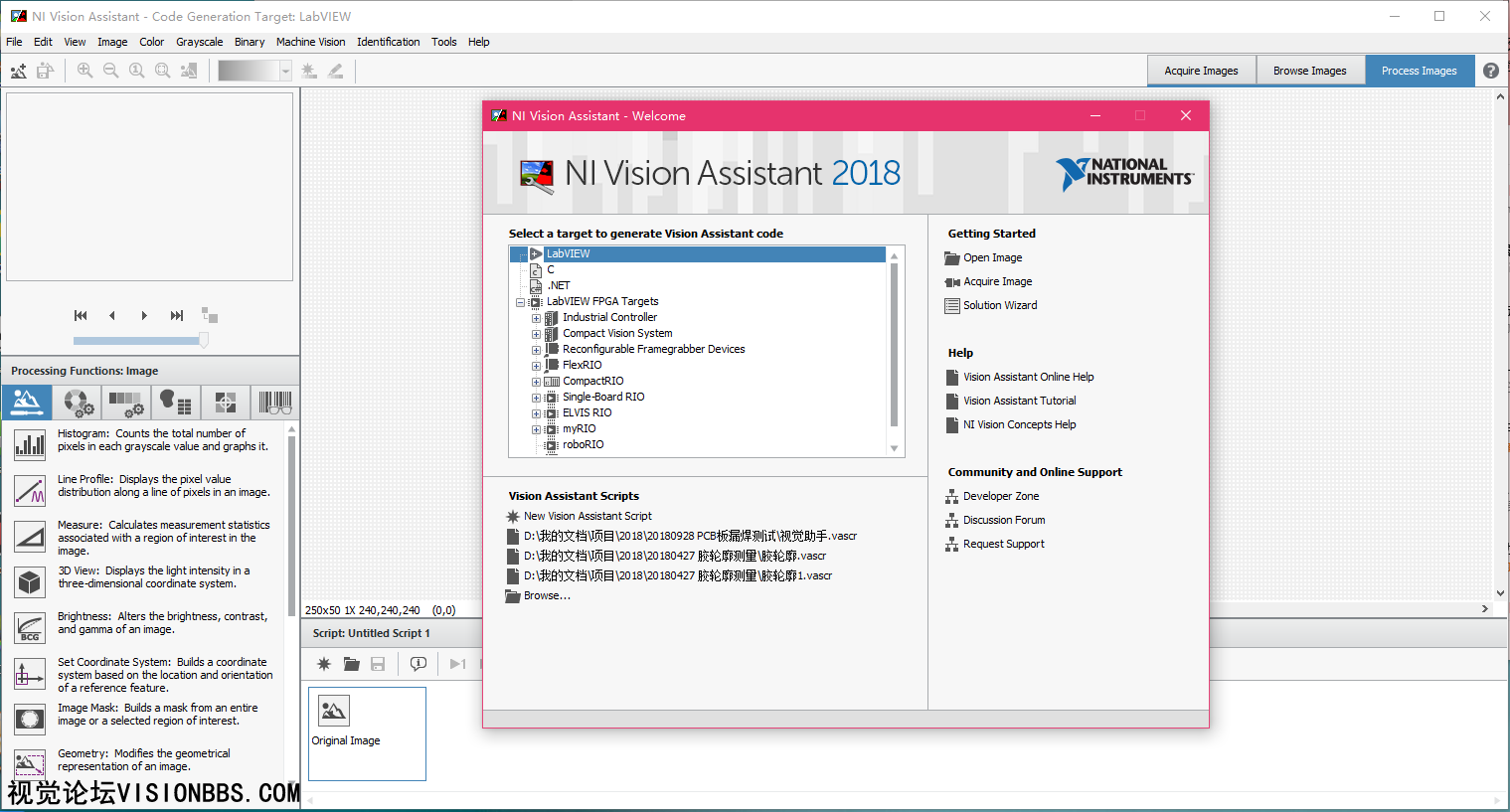1510x812 pixels.
Task: Open Vision Assistant Online Help link
Action: [x=1028, y=377]
